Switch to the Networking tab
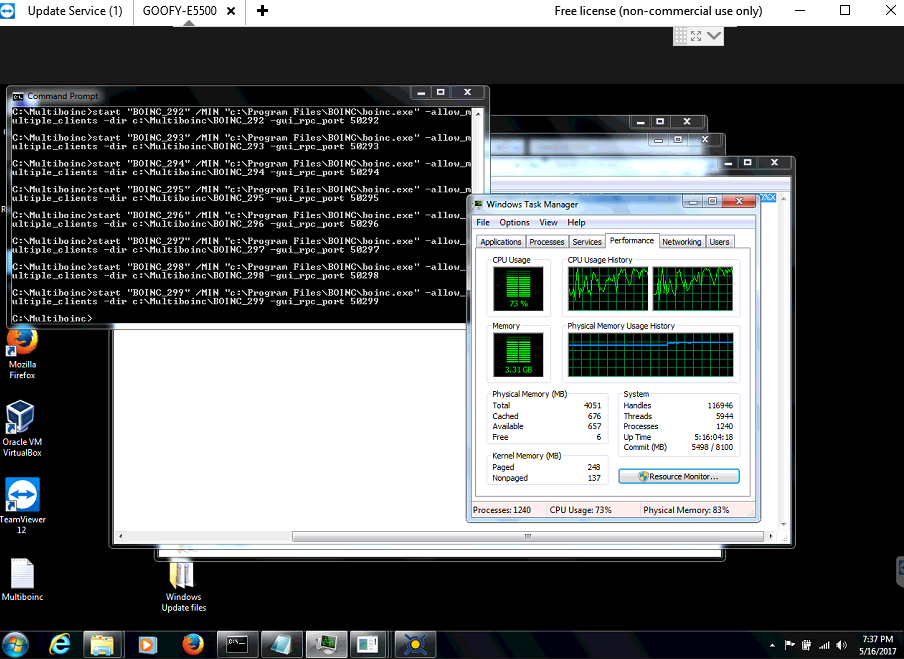 681,242
